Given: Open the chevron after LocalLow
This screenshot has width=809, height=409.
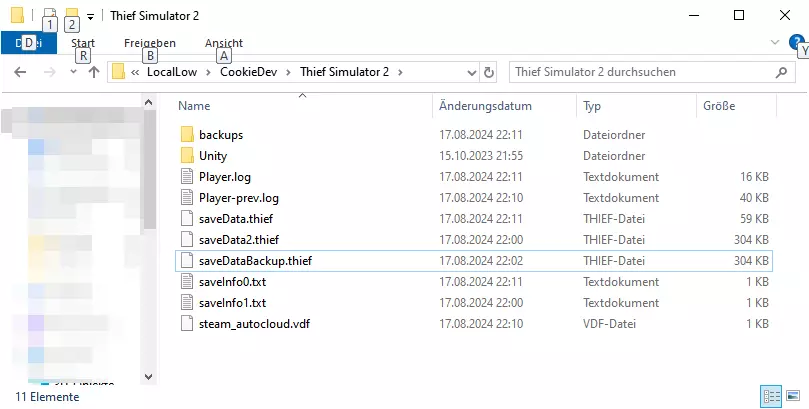Looking at the screenshot, I should click(208, 72).
